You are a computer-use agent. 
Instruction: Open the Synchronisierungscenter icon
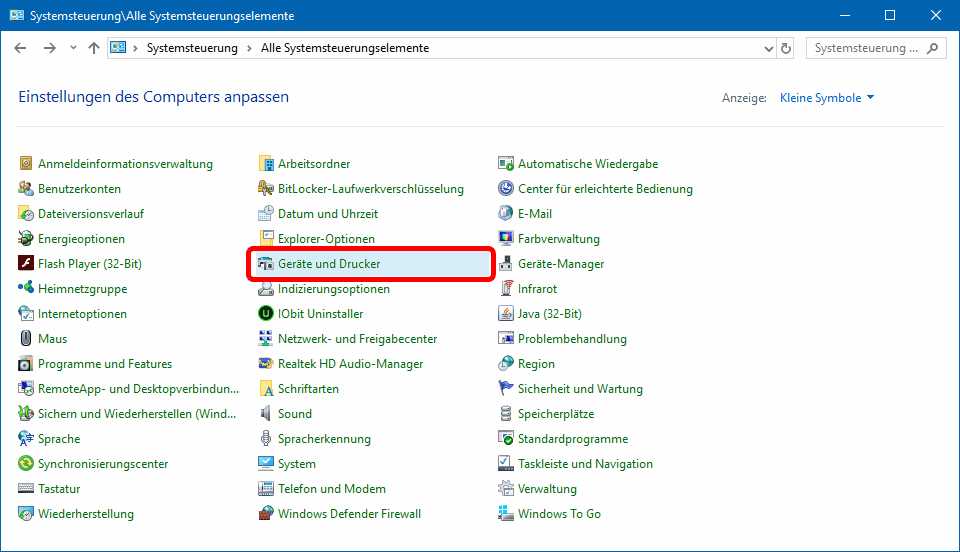pos(27,464)
